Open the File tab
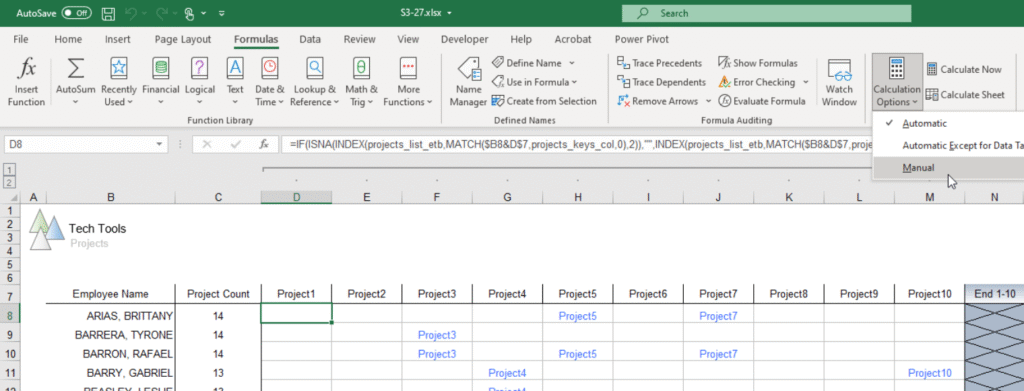Screen dimensions: 1024x391 click(21, 39)
